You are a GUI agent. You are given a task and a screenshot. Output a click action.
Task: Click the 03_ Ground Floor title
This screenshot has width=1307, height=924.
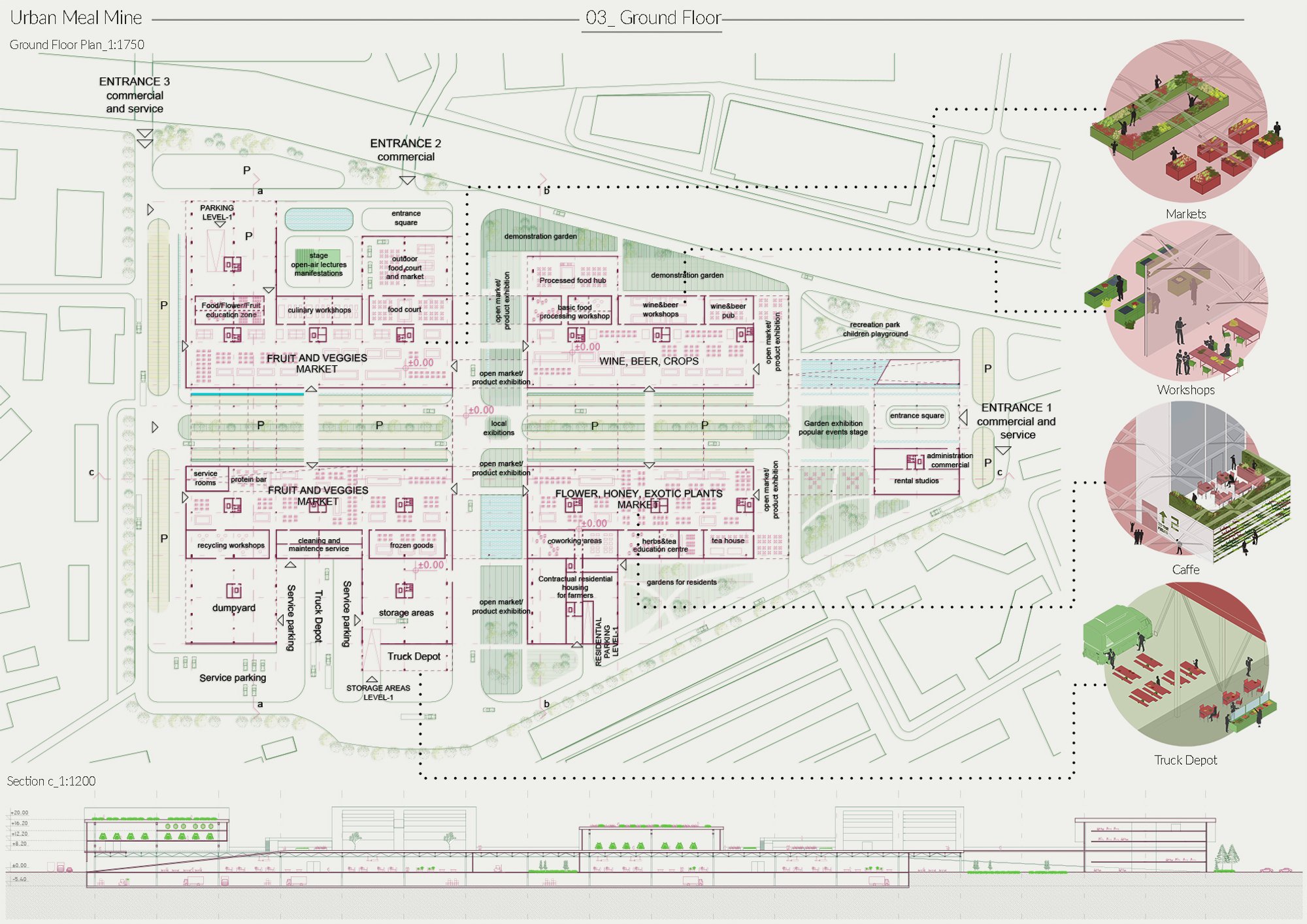click(x=653, y=18)
